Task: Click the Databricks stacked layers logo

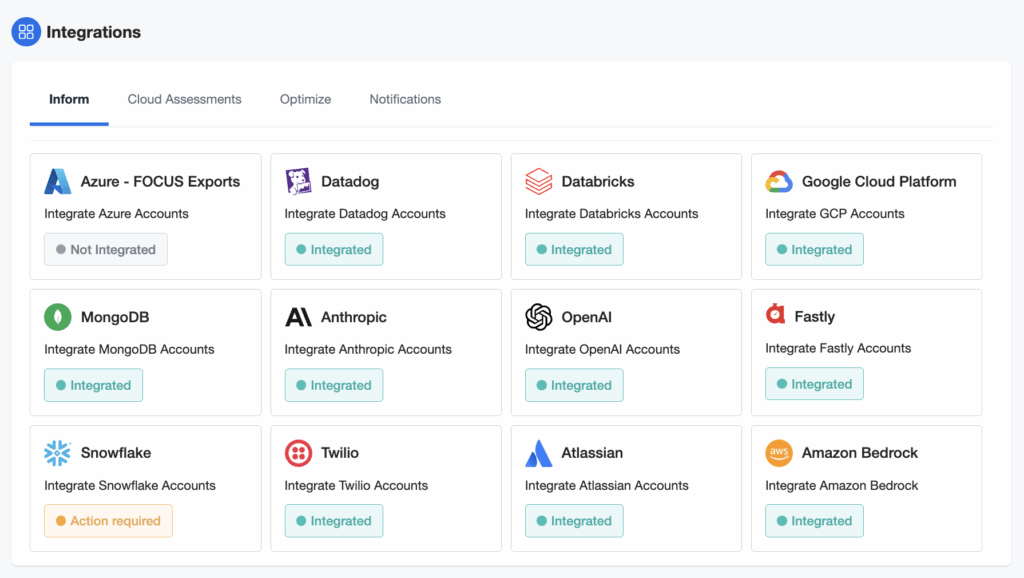Action: (x=539, y=181)
